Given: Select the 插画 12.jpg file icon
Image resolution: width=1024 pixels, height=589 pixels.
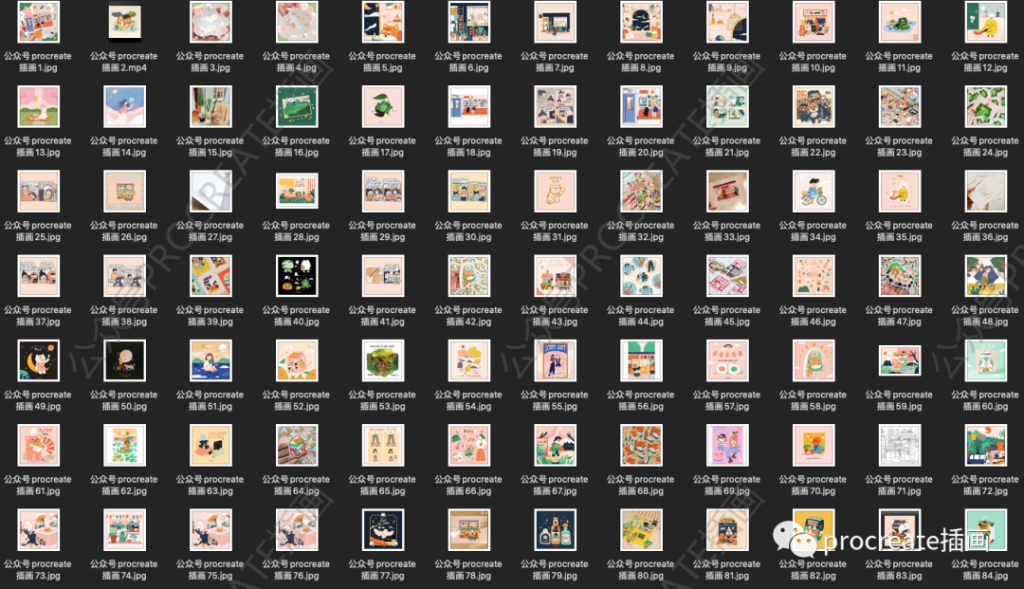Looking at the screenshot, I should 985,22.
